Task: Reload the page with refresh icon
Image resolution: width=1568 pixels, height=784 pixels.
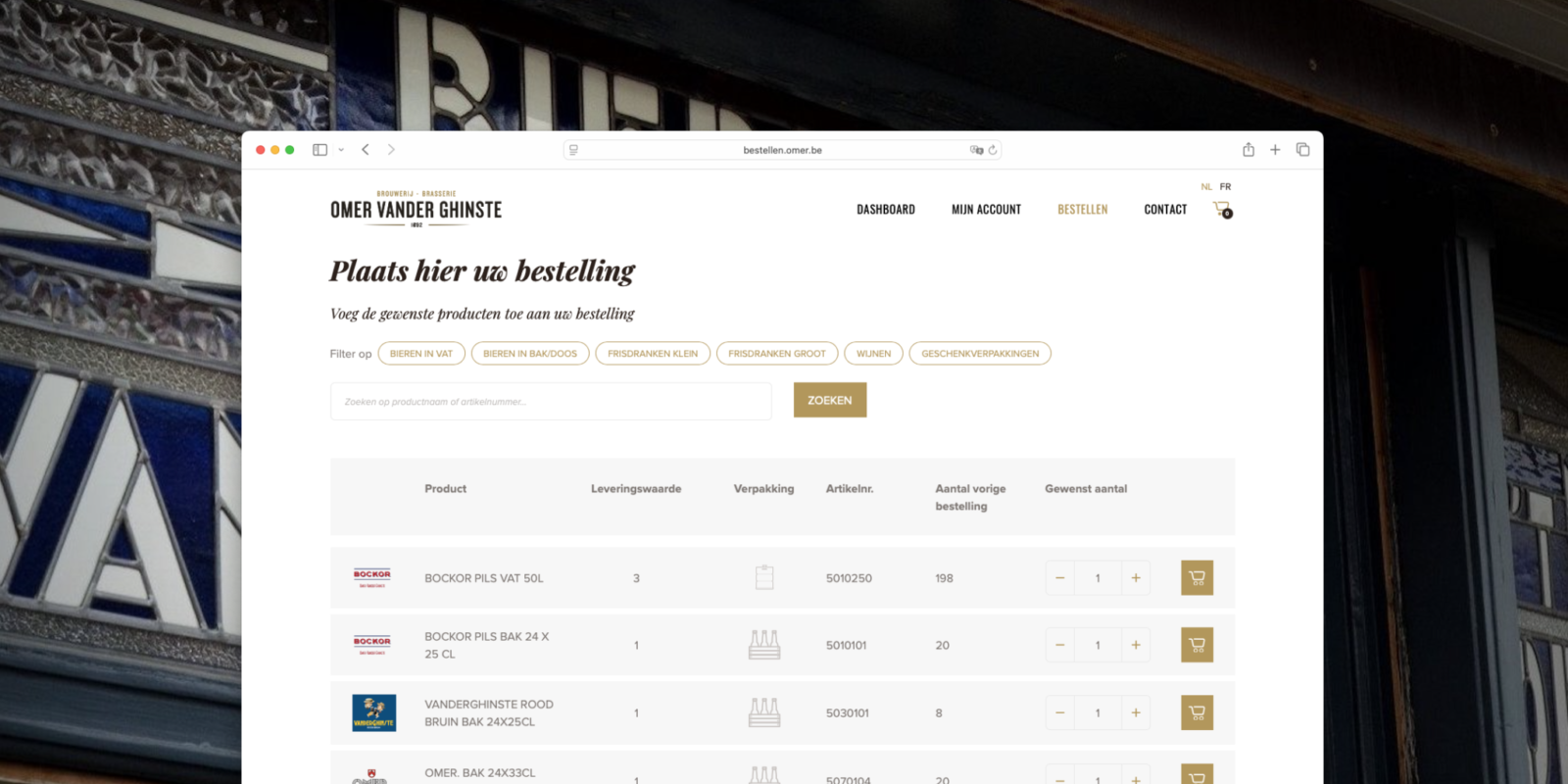Action: pyautogui.click(x=993, y=150)
